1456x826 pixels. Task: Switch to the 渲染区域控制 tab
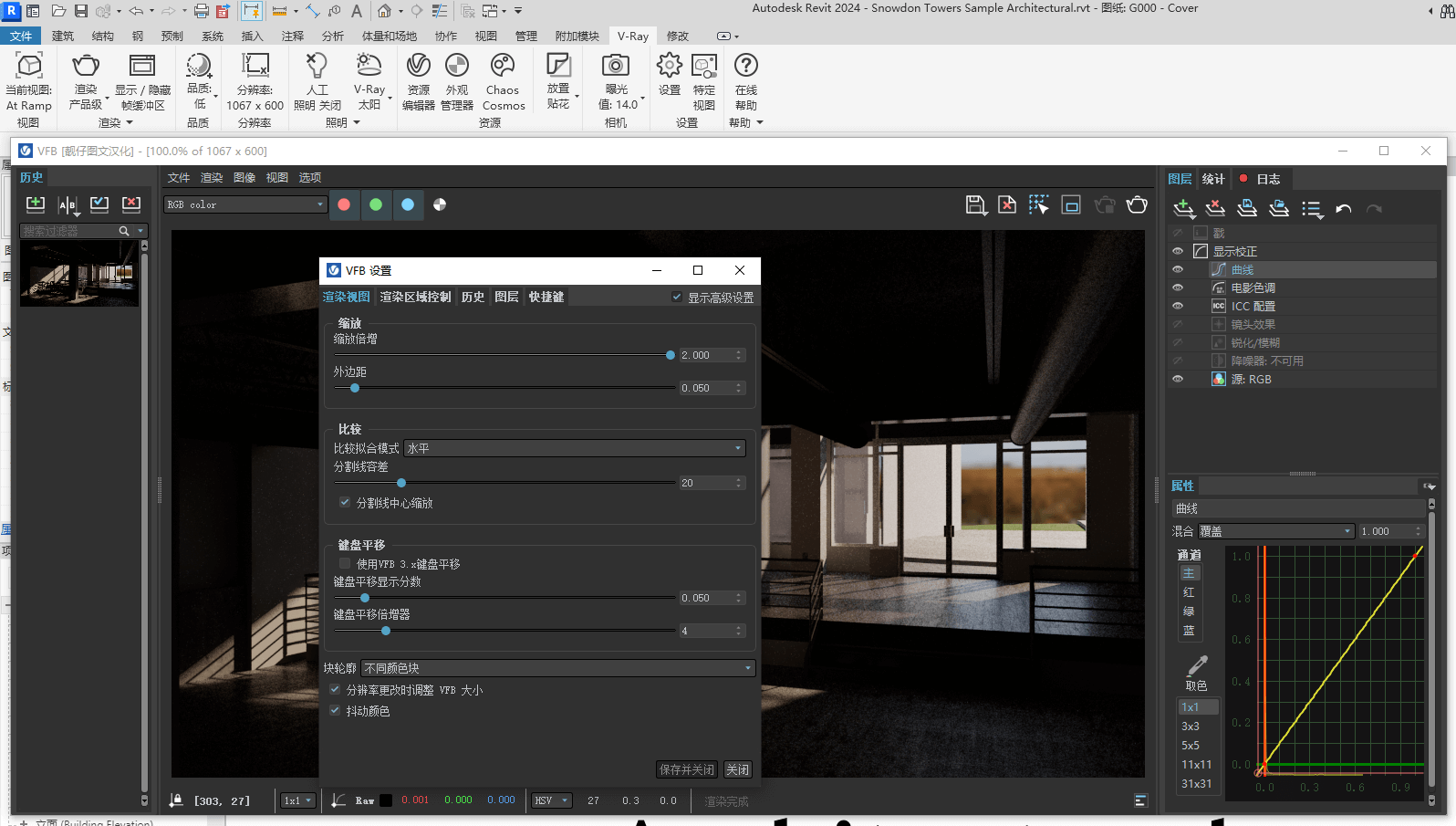pyautogui.click(x=415, y=297)
